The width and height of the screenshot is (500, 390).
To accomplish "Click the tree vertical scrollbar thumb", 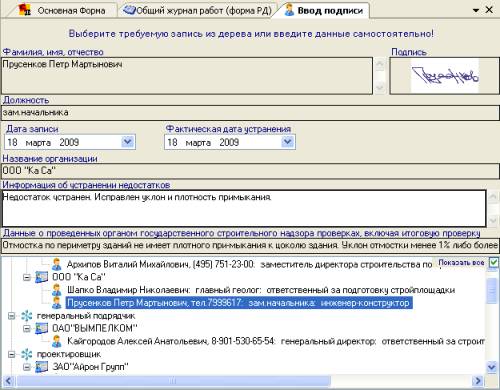I will click(493, 291).
